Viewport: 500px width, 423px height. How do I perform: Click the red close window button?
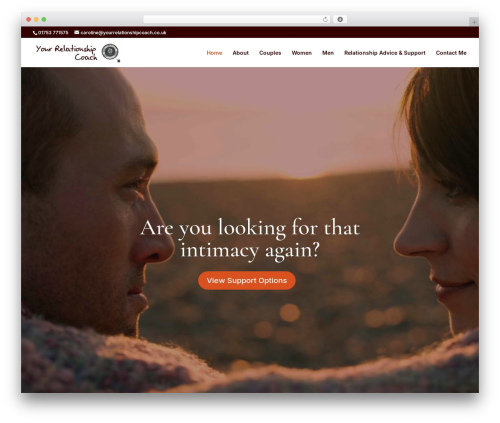(x=29, y=19)
